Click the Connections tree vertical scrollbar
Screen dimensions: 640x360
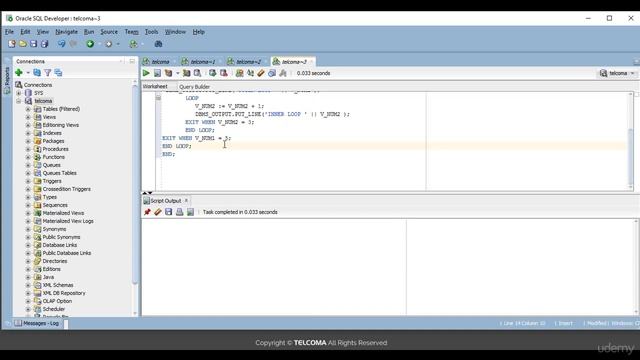135,184
